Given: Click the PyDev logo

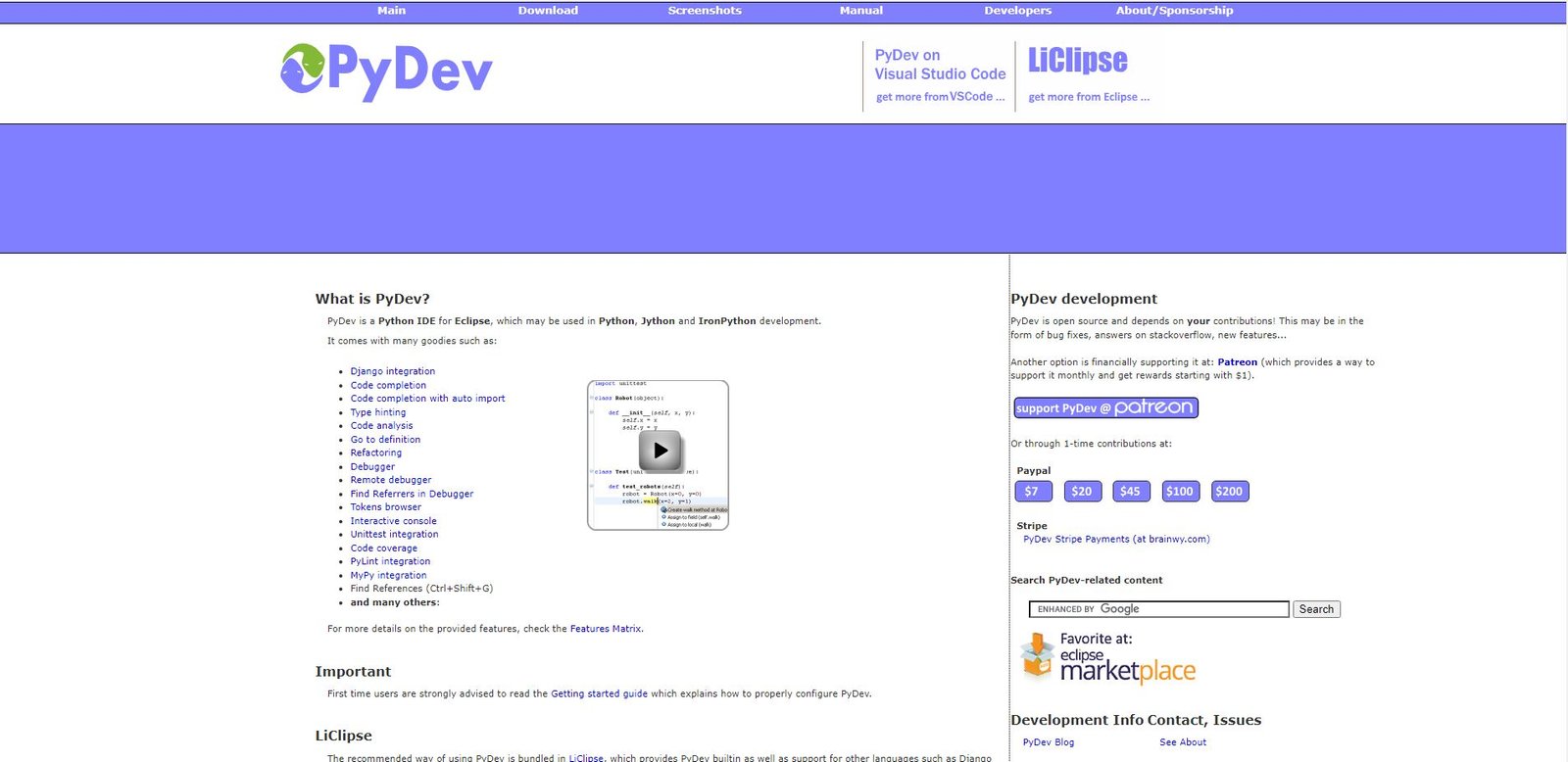Looking at the screenshot, I should pyautogui.click(x=386, y=71).
